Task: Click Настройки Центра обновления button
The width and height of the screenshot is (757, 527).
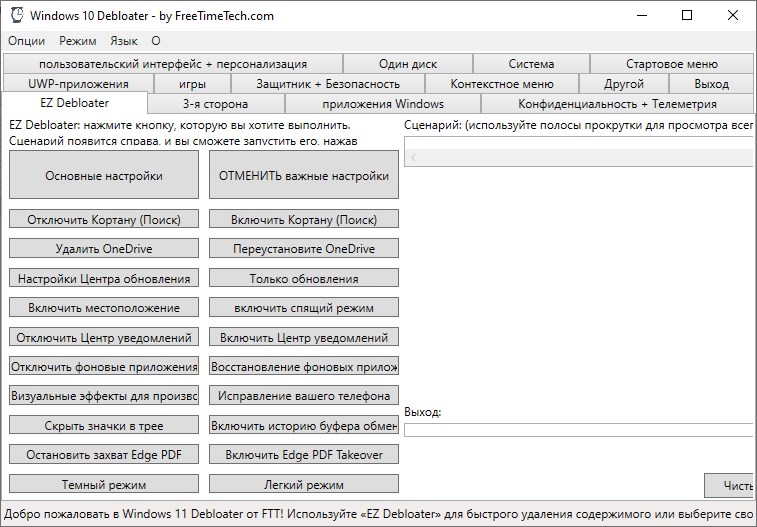Action: [x=104, y=277]
